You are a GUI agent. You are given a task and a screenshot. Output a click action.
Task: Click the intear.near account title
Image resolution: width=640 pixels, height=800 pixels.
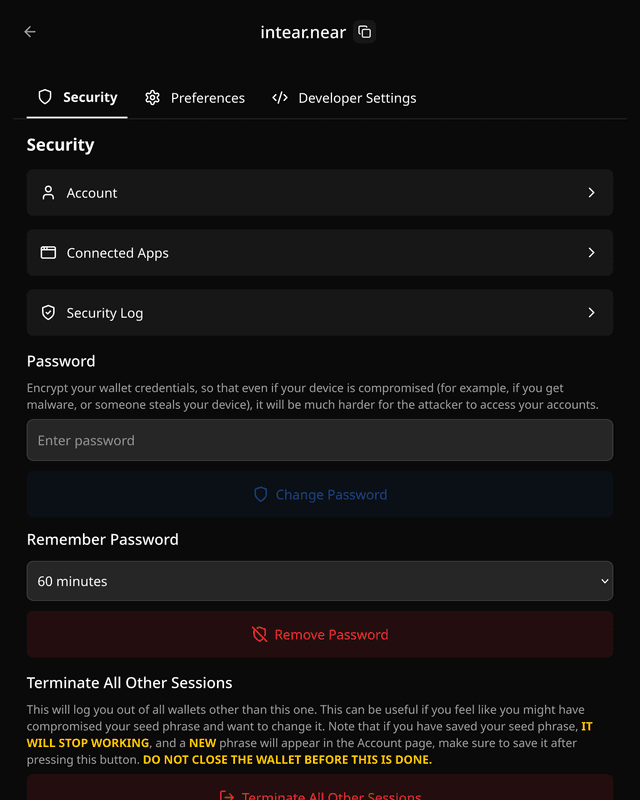[x=303, y=32]
